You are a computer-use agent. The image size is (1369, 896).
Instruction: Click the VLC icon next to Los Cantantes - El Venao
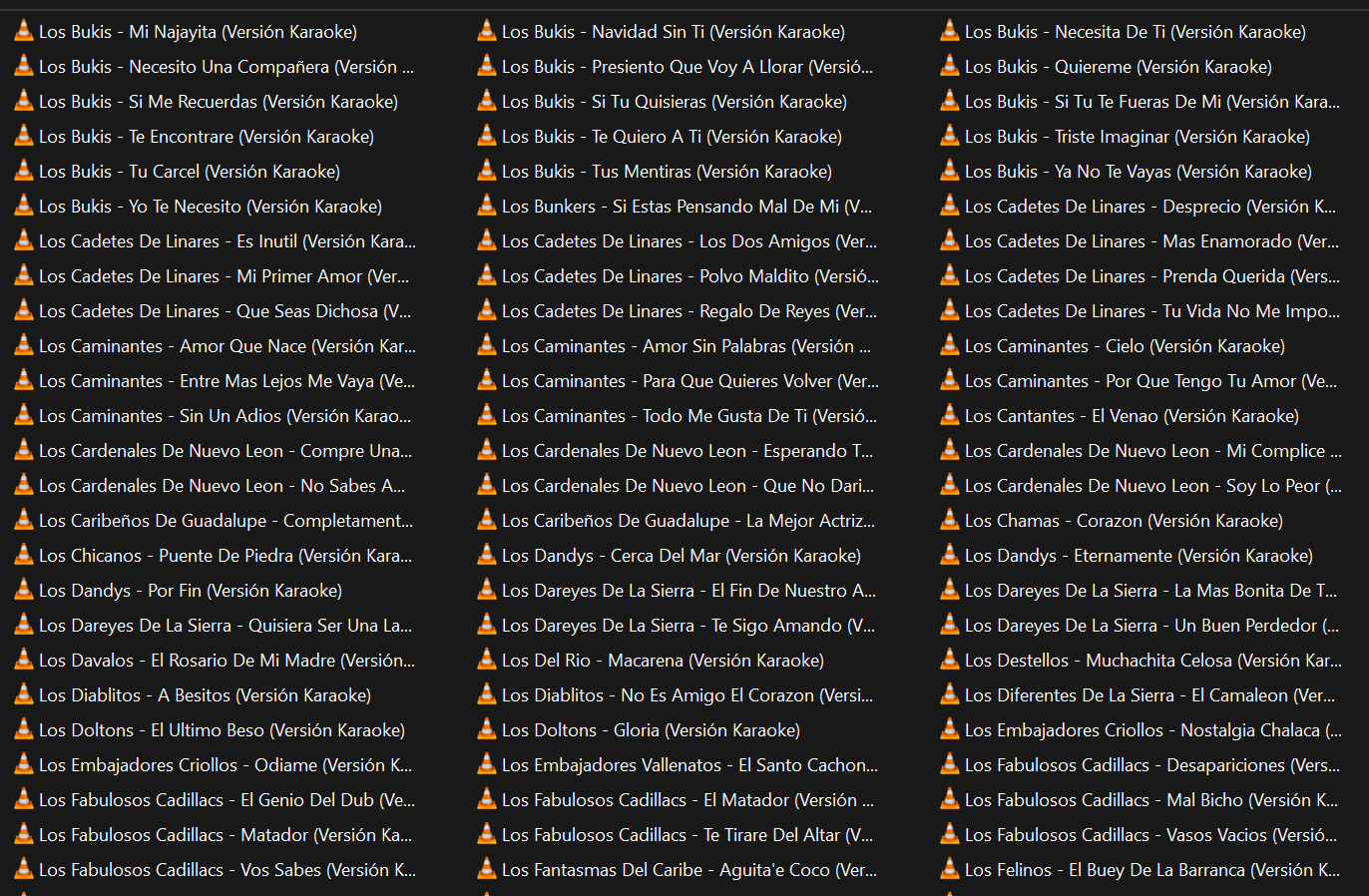click(950, 416)
